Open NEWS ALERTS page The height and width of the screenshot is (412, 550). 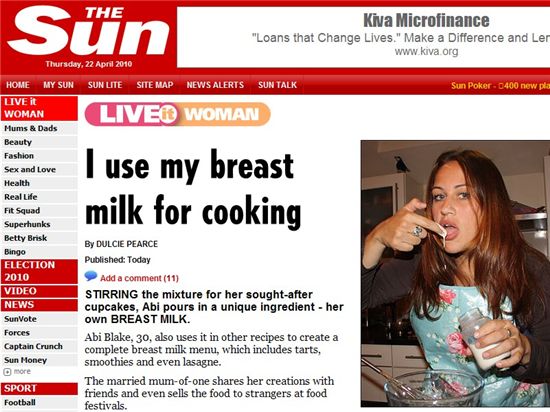(x=215, y=85)
